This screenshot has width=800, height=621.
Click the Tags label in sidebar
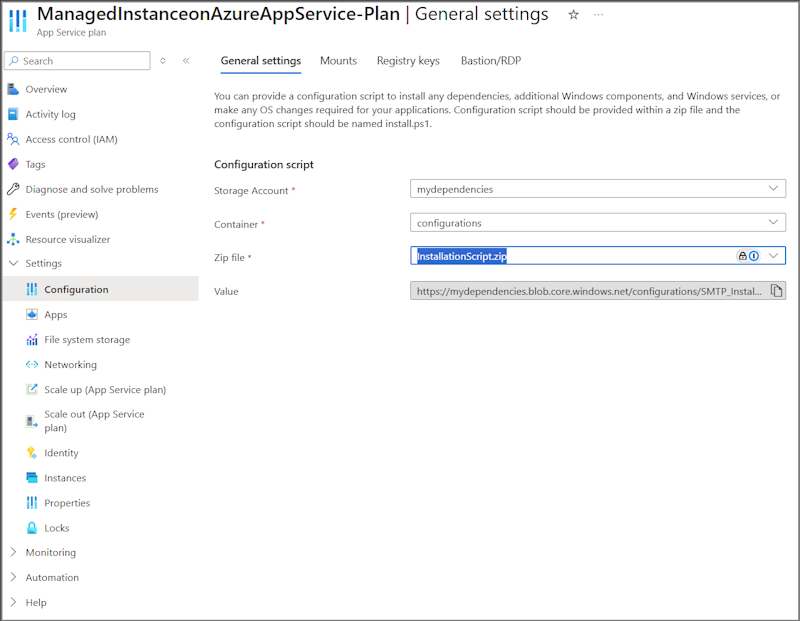35,164
